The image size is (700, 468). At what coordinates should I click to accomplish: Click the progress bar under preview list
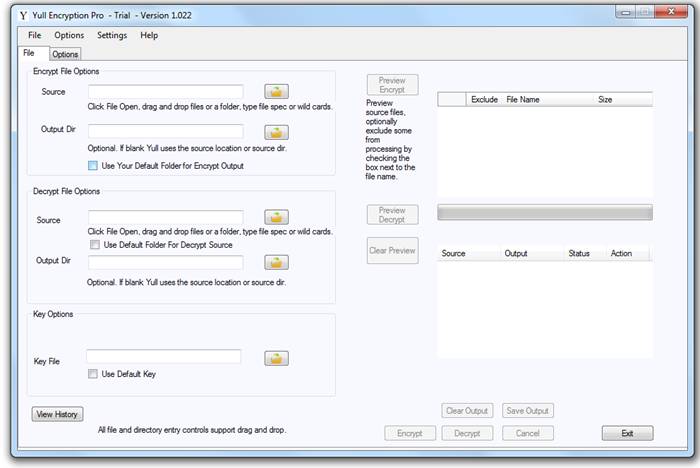coord(544,213)
